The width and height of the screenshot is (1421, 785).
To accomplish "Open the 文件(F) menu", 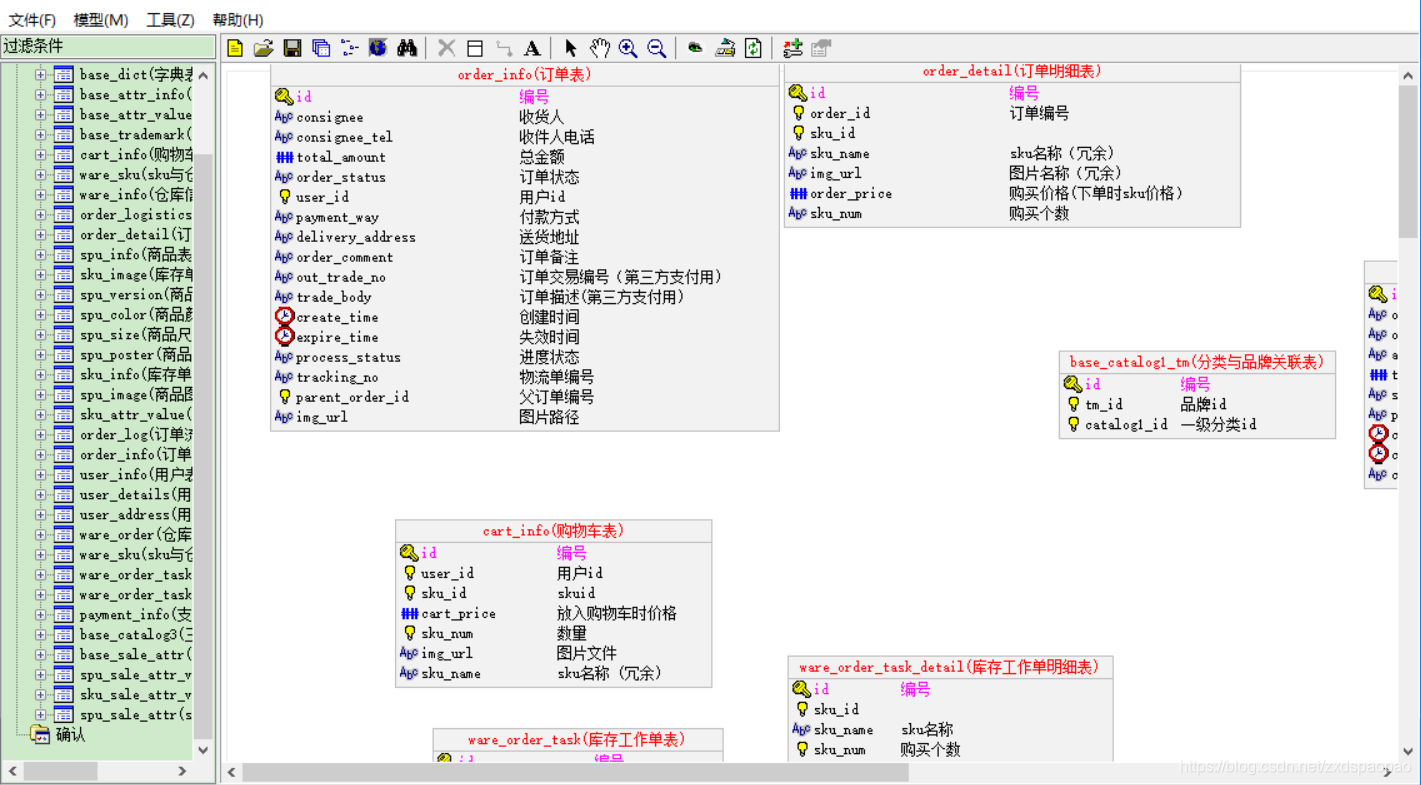I will tap(33, 20).
